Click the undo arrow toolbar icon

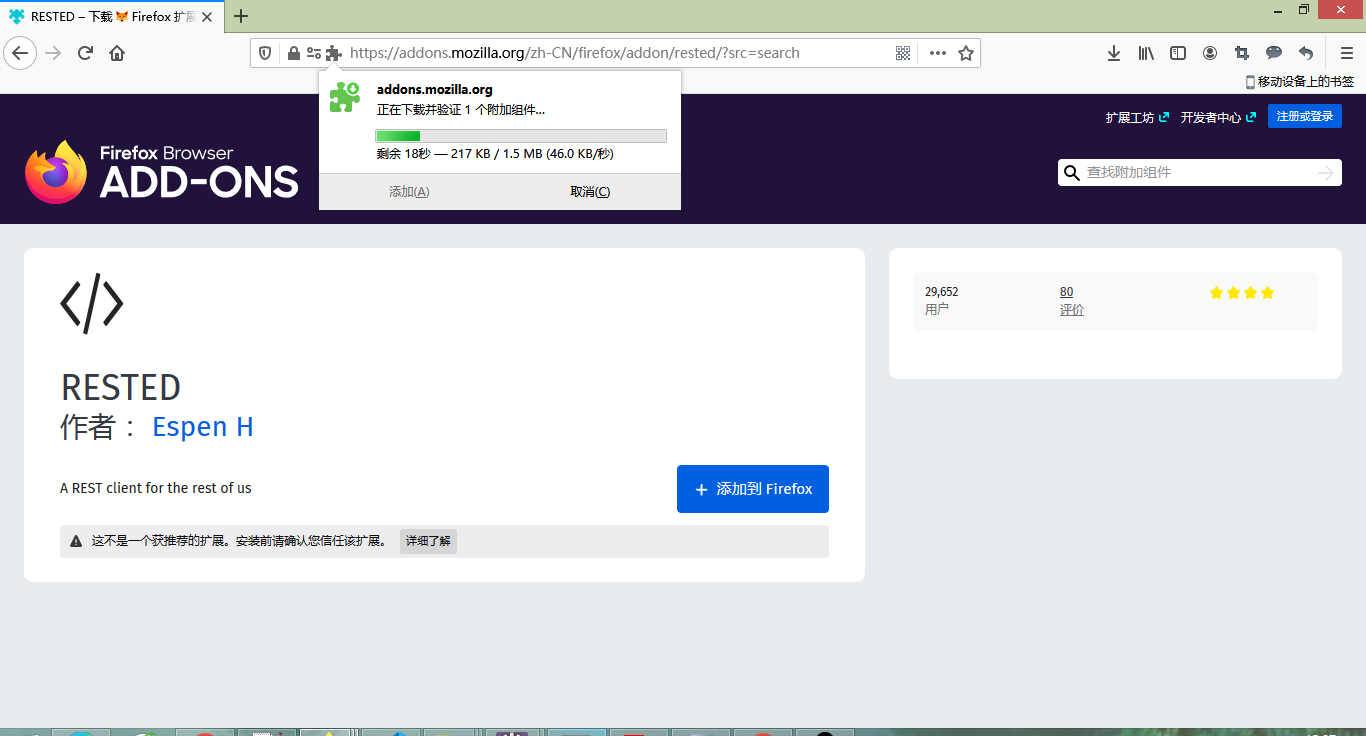pos(1306,53)
